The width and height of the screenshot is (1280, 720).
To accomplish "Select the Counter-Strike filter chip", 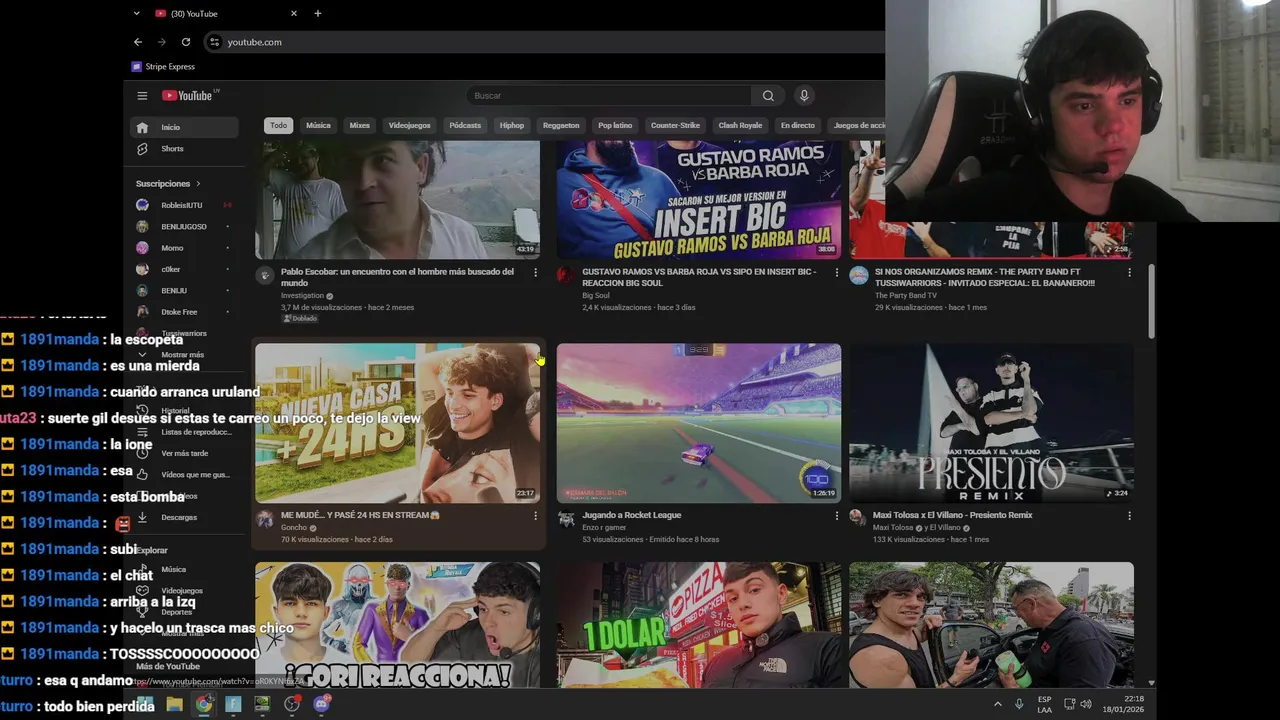I will [675, 125].
